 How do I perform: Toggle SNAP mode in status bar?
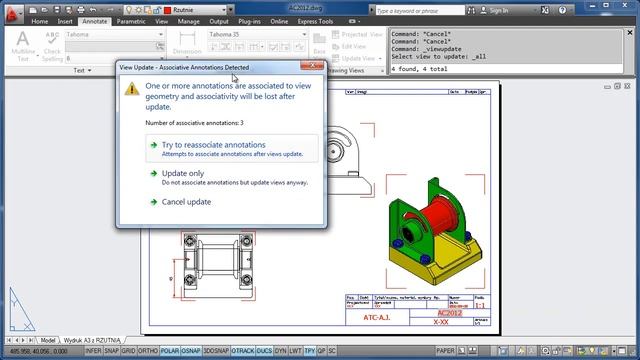click(x=111, y=351)
